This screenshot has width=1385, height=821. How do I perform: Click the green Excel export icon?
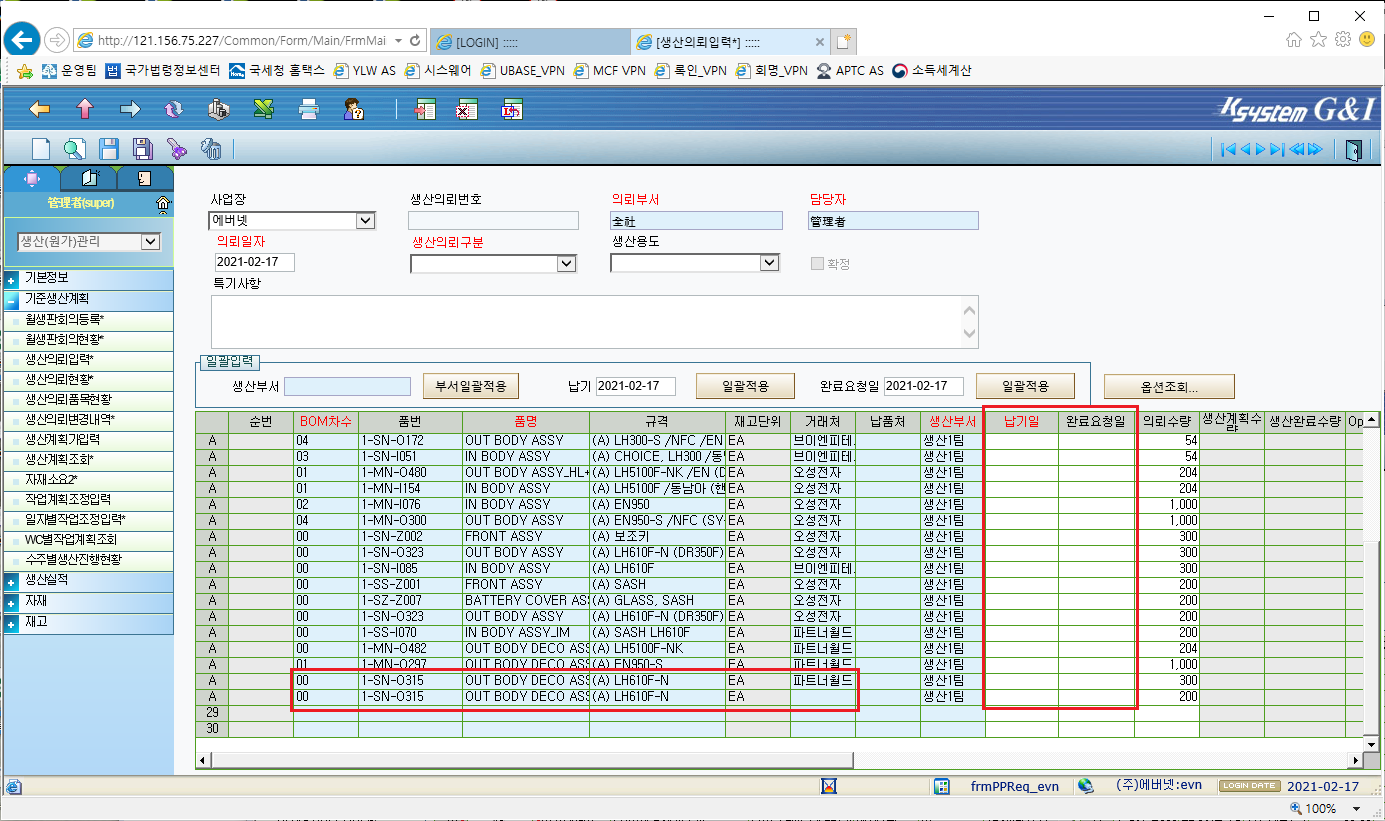pyautogui.click(x=263, y=109)
